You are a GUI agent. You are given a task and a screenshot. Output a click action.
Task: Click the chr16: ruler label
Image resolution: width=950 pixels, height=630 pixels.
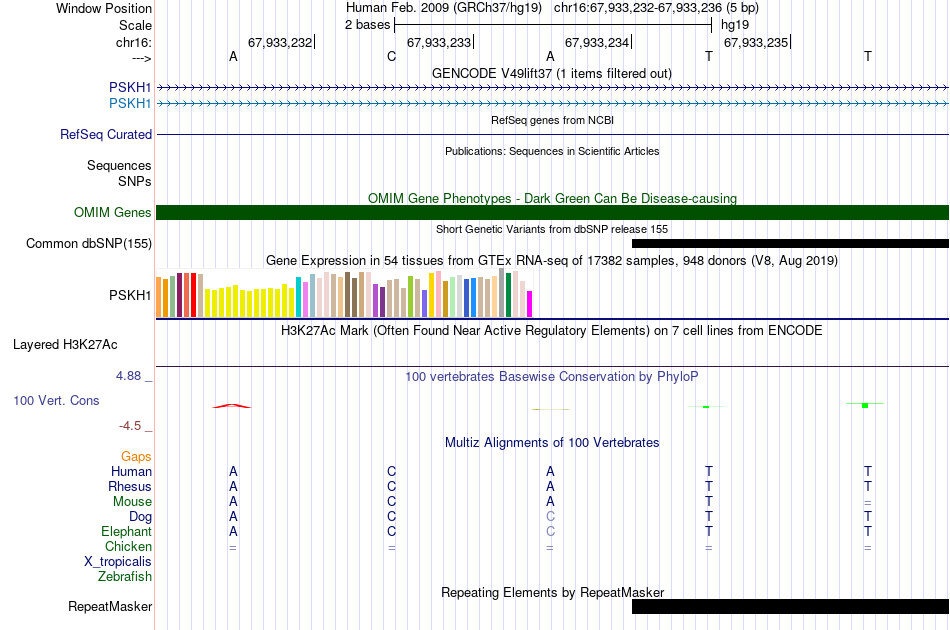[x=133, y=42]
